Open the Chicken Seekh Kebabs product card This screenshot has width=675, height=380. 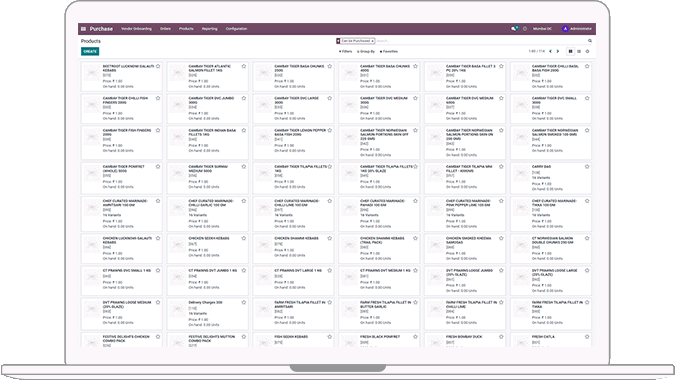click(x=207, y=248)
